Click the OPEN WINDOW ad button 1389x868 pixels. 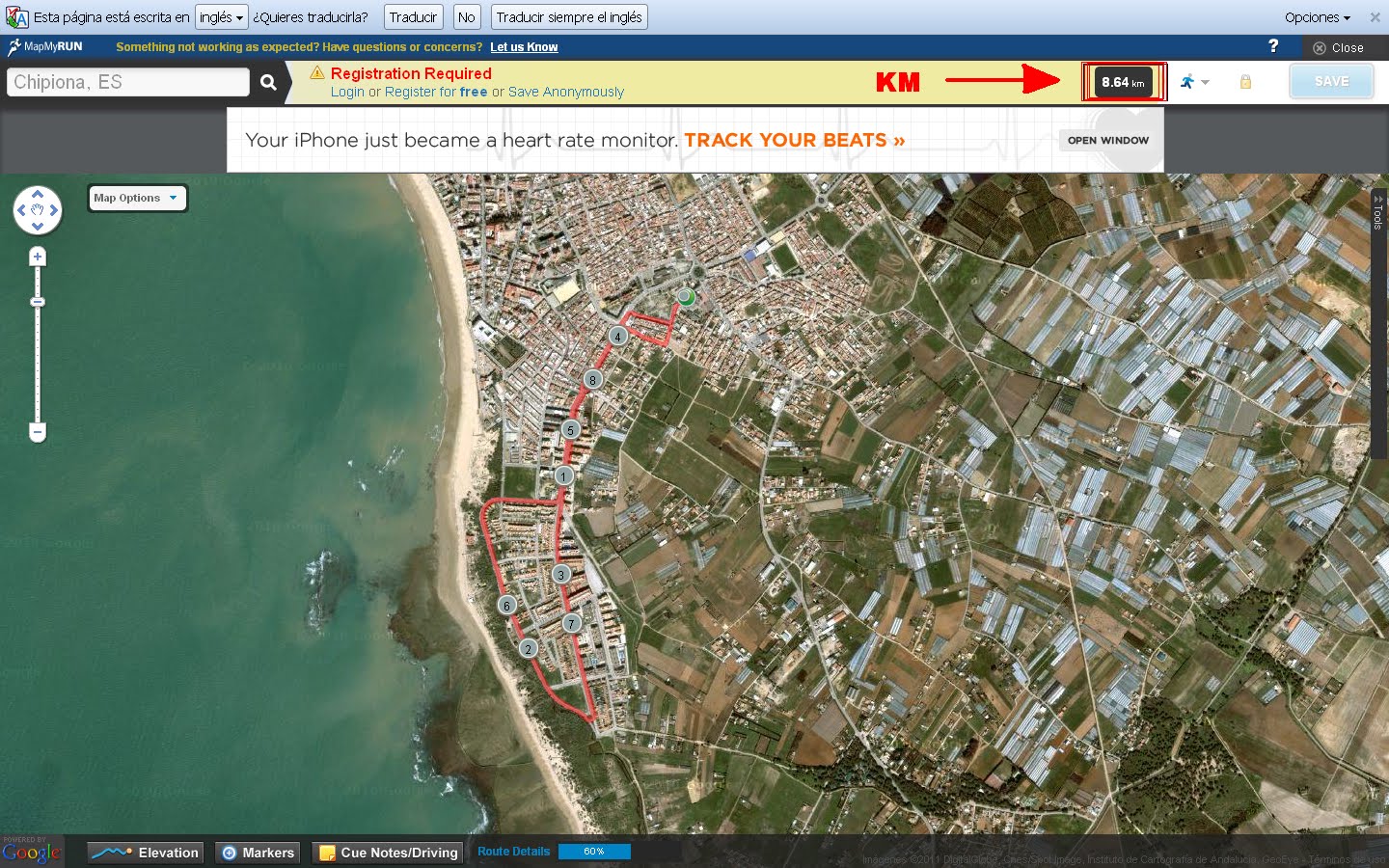[1107, 141]
